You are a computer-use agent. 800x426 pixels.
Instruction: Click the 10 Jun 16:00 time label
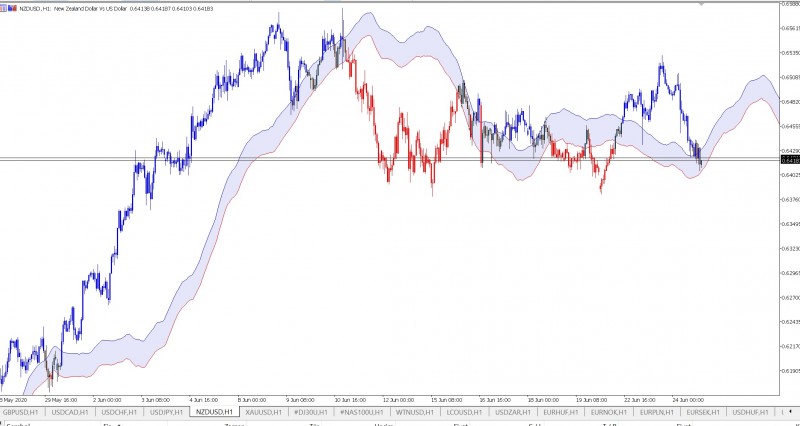pos(349,400)
